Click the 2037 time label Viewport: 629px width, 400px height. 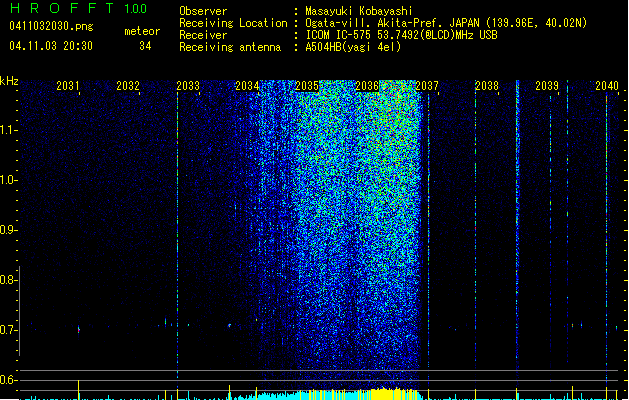(x=427, y=85)
